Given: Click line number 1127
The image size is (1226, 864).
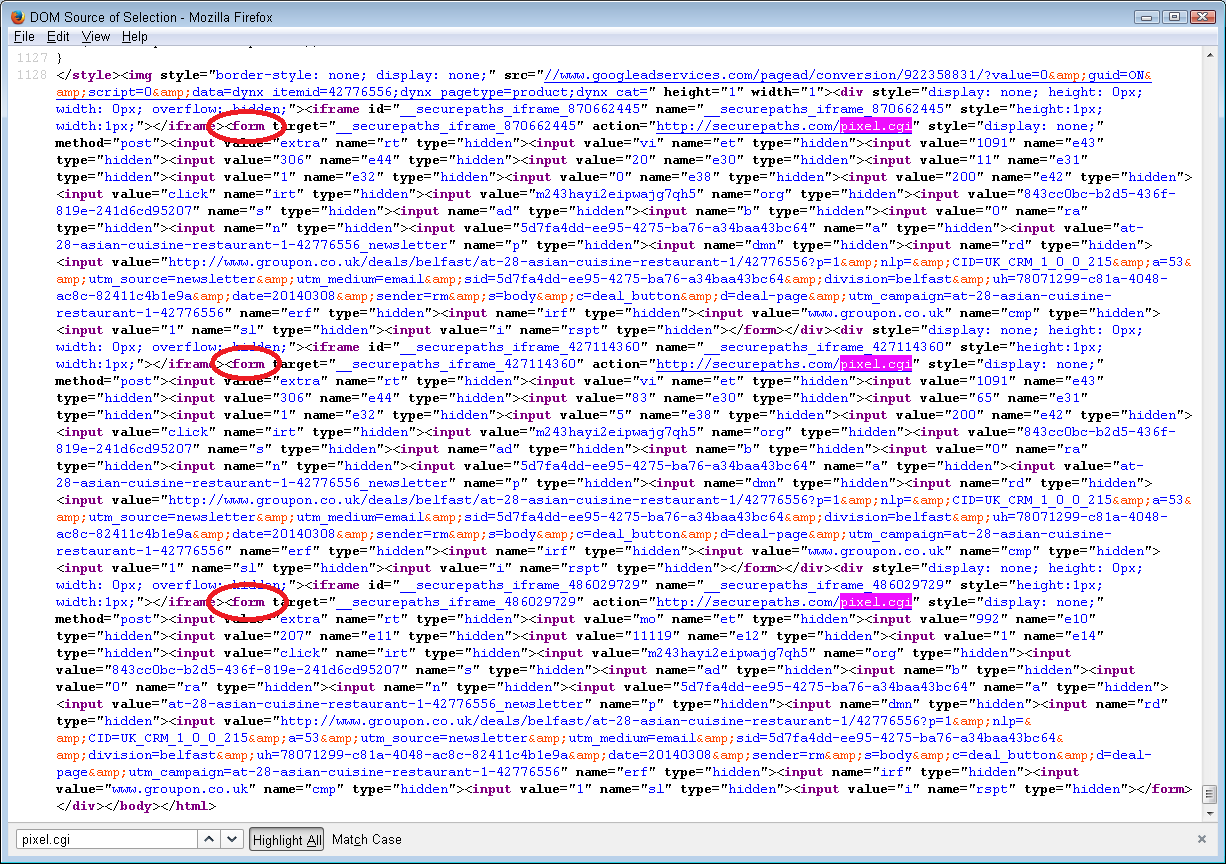Looking at the screenshot, I should 32,58.
